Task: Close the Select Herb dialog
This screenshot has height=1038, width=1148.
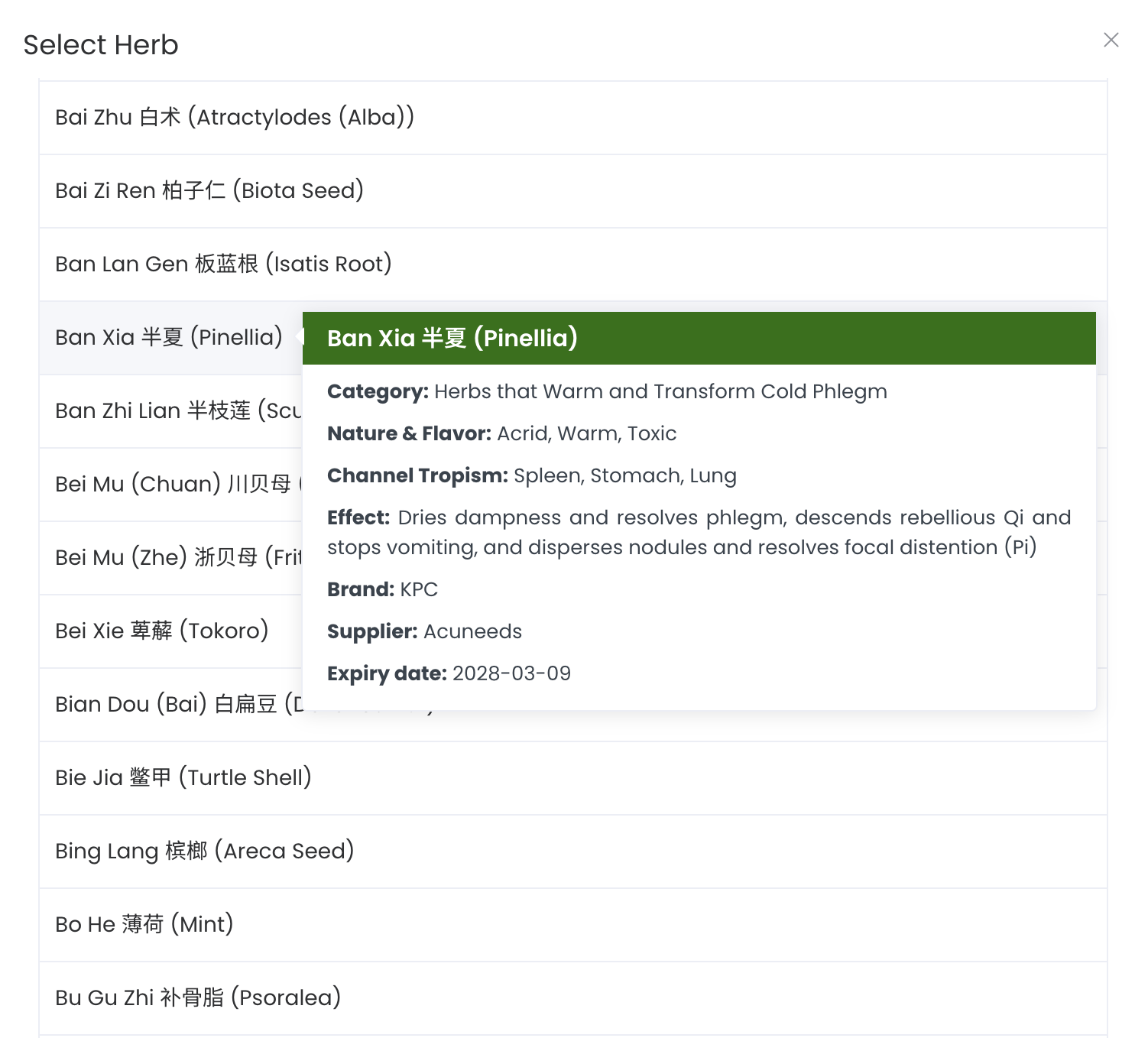Action: click(x=1111, y=40)
